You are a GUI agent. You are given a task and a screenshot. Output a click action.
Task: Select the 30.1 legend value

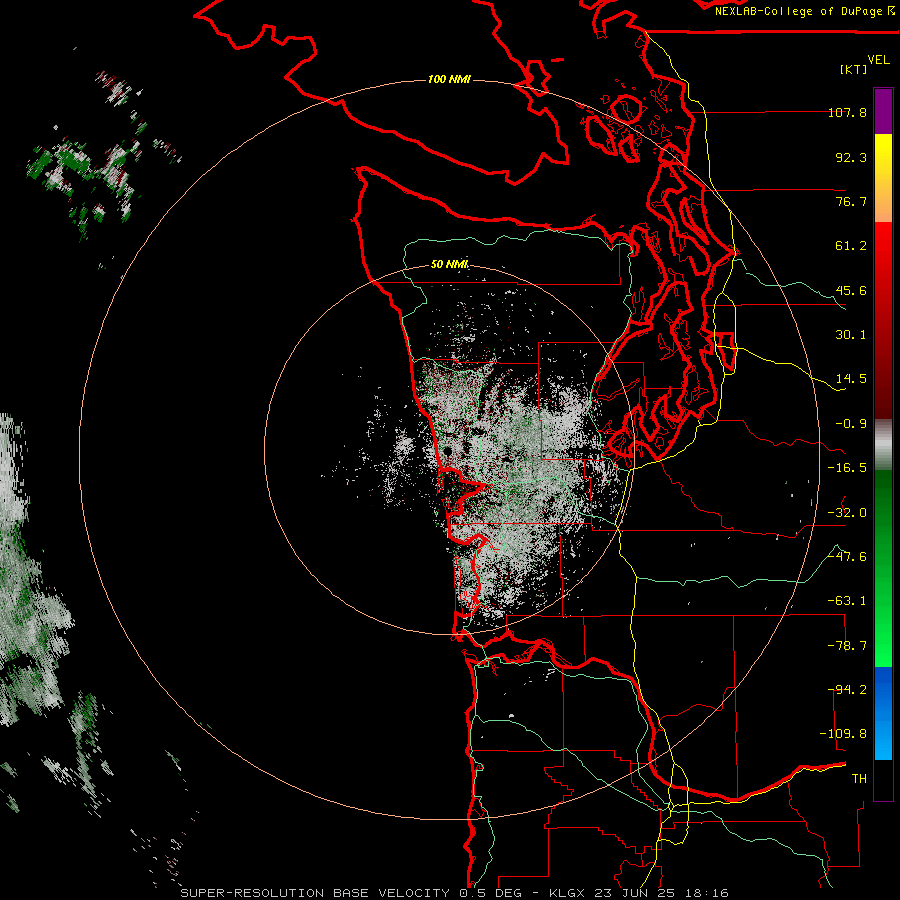(851, 335)
